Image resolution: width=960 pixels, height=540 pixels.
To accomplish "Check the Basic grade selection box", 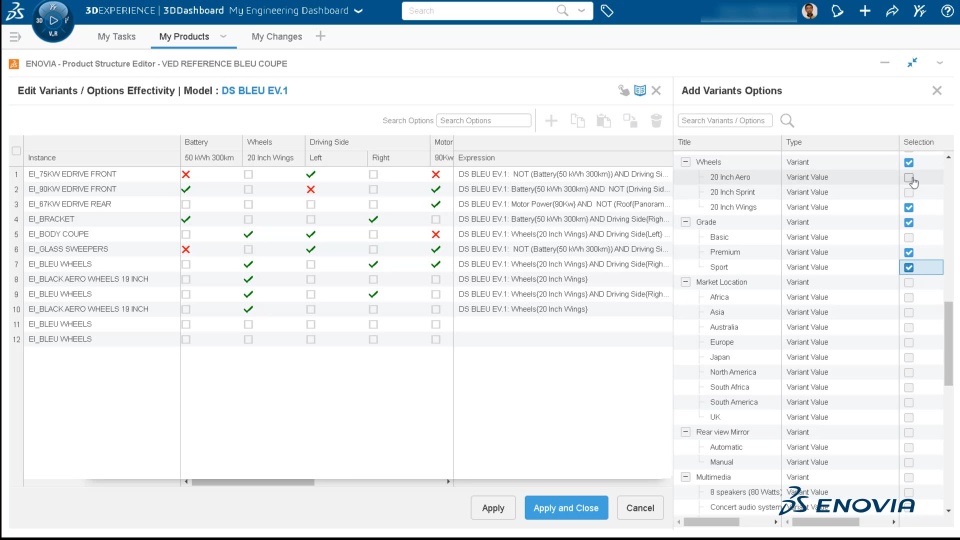I will 909,237.
